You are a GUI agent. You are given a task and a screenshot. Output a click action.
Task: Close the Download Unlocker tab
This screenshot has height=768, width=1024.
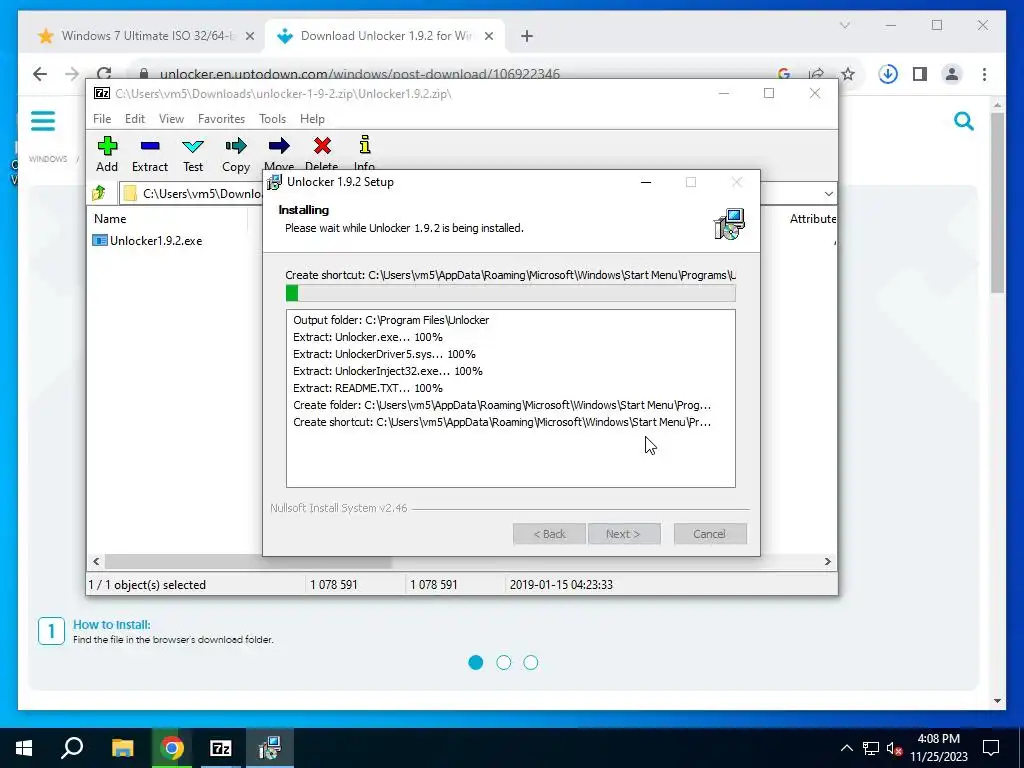coord(488,37)
